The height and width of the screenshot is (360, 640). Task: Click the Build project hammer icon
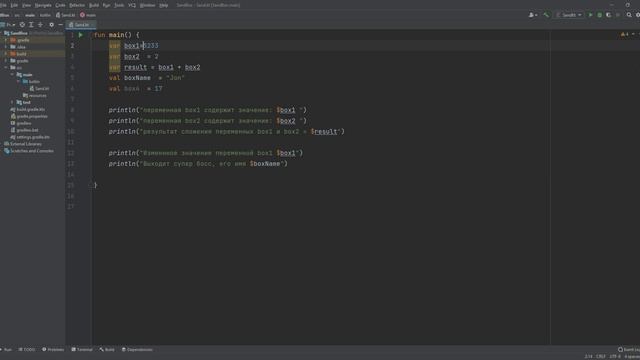546,15
